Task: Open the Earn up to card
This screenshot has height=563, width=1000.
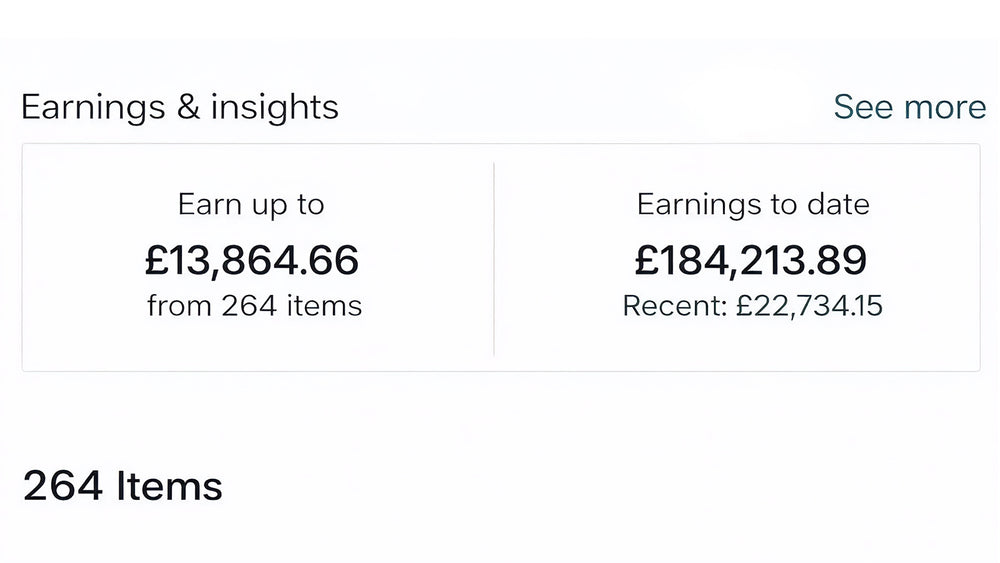Action: pos(258,257)
